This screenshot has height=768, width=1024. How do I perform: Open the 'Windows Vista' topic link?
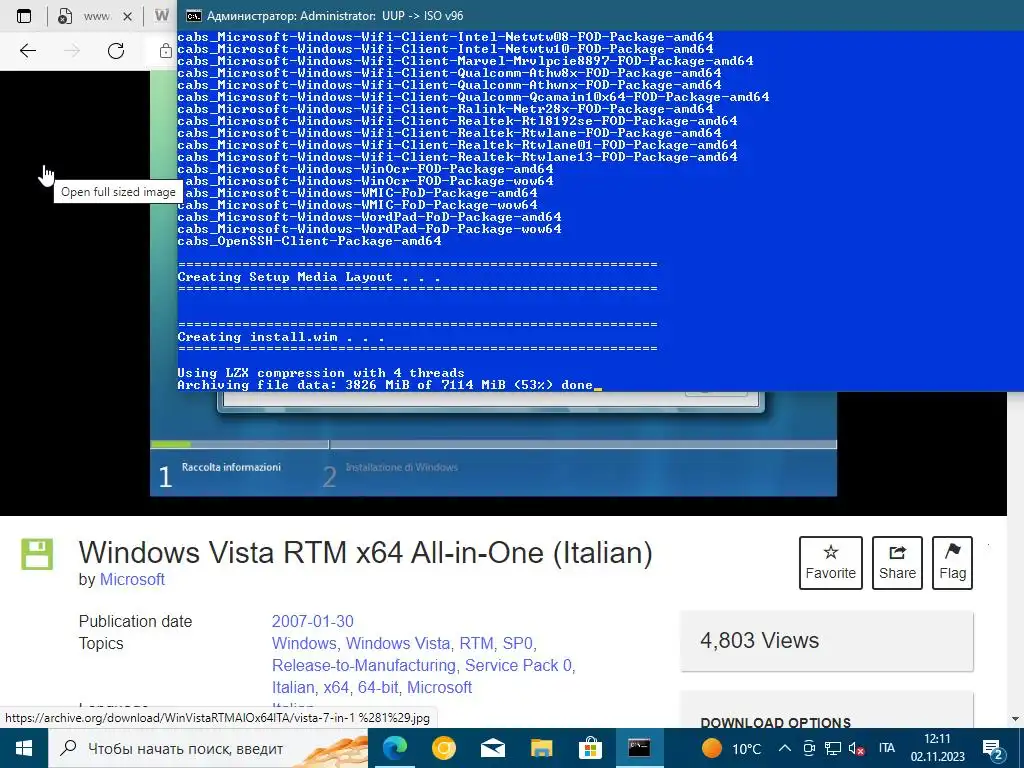tap(398, 643)
